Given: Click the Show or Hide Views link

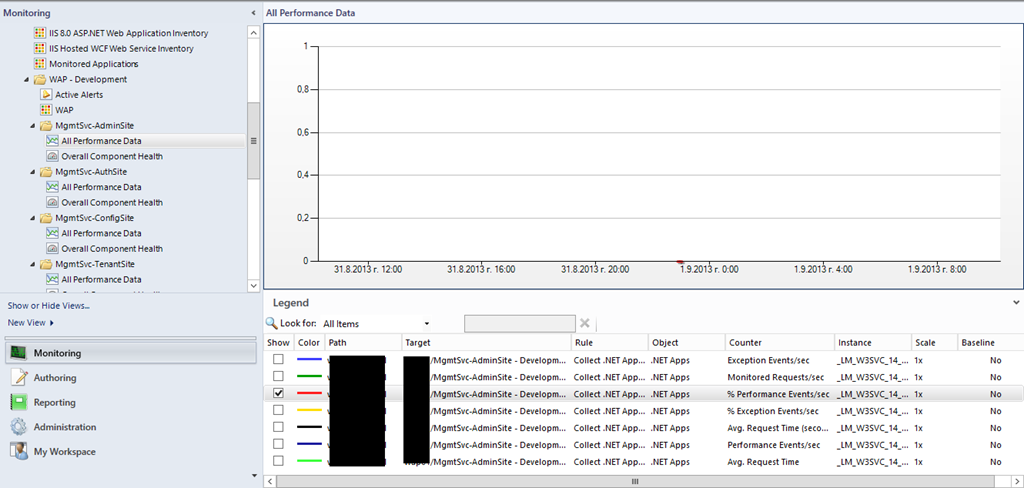Looking at the screenshot, I should [48, 305].
